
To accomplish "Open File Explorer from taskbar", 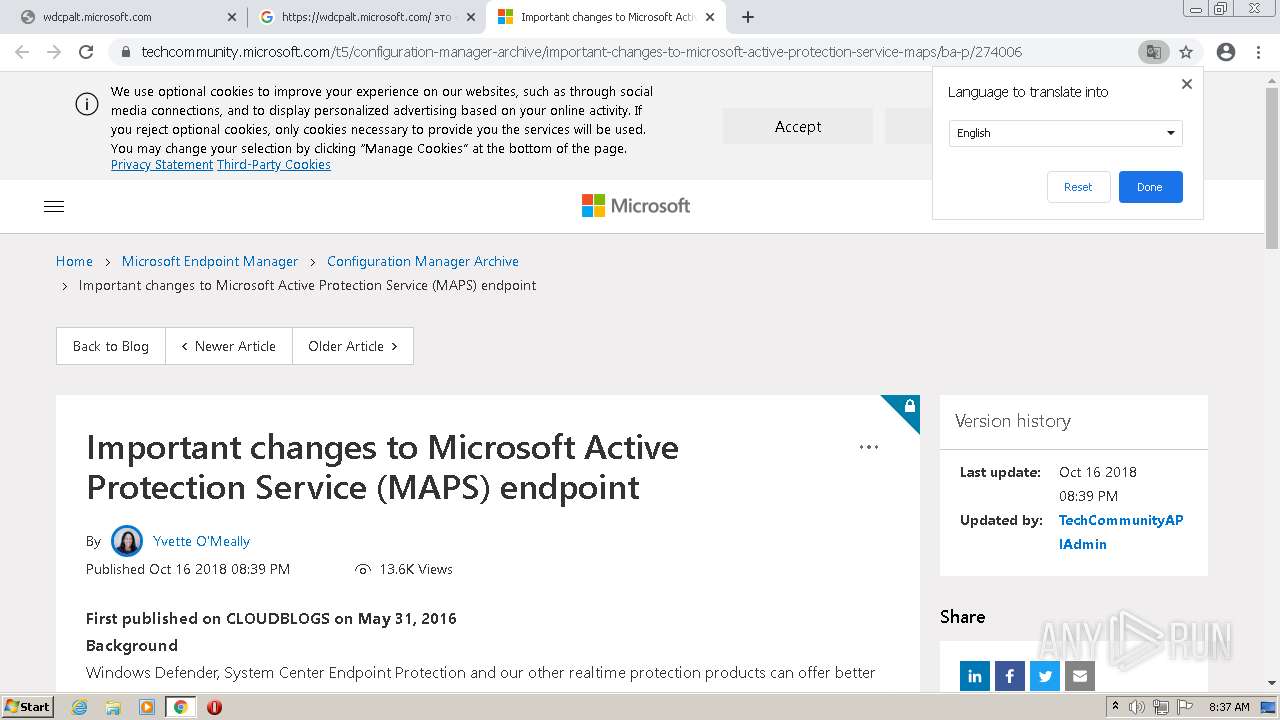I will [113, 707].
